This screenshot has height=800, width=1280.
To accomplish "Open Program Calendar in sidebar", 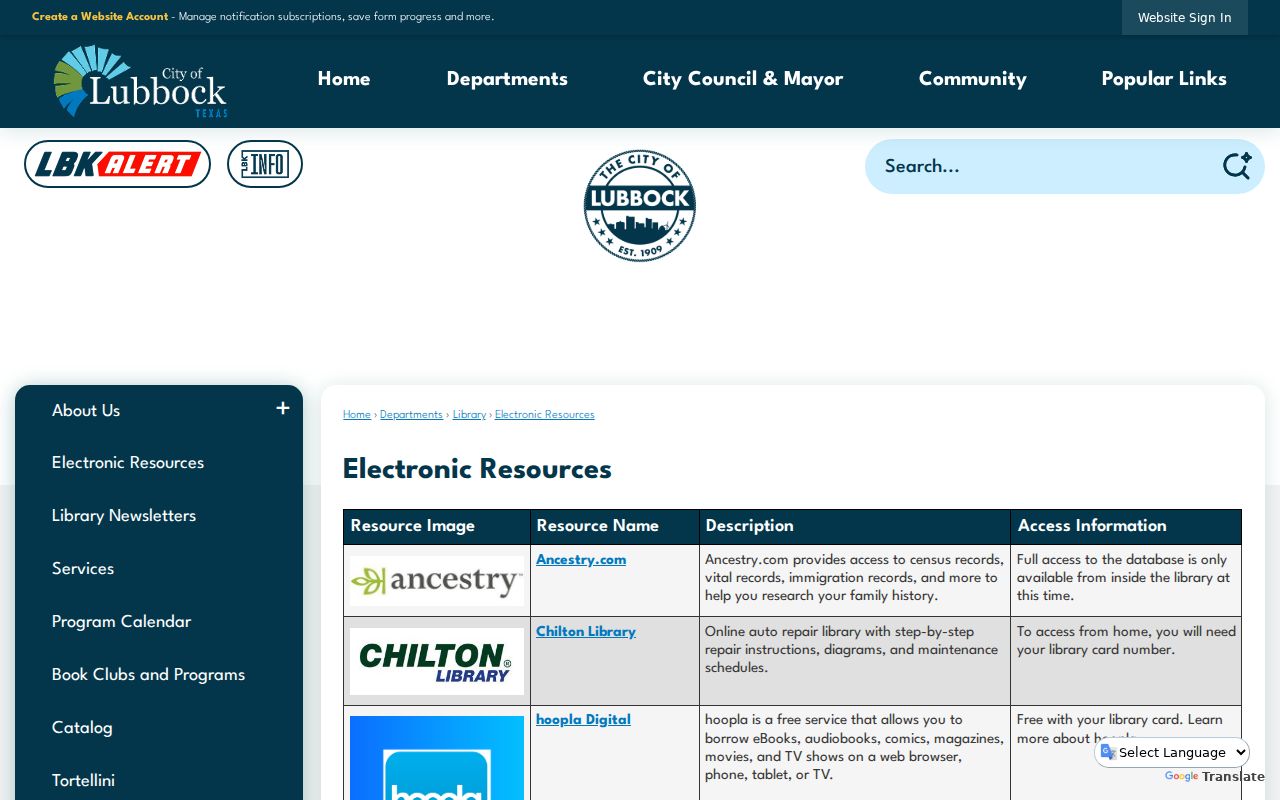I will coord(122,622).
